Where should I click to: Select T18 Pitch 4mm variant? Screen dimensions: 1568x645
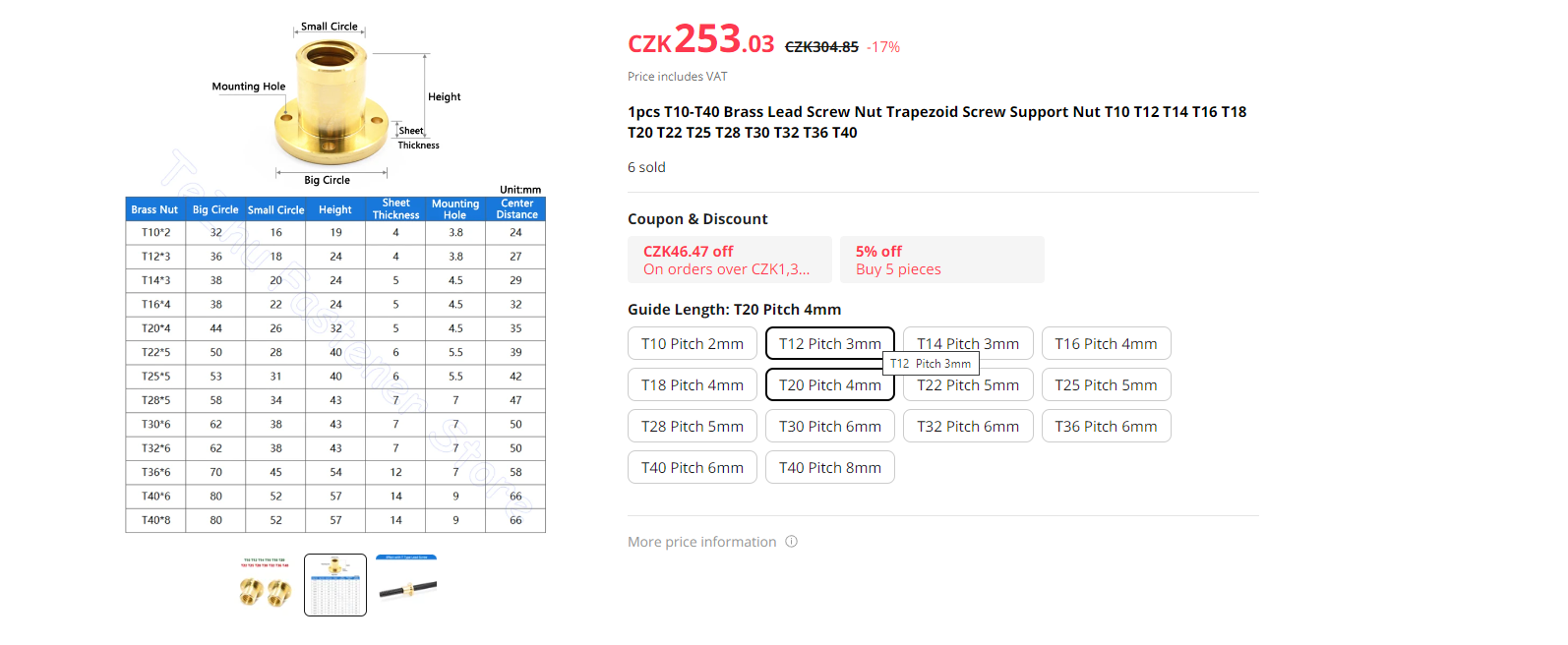point(693,385)
